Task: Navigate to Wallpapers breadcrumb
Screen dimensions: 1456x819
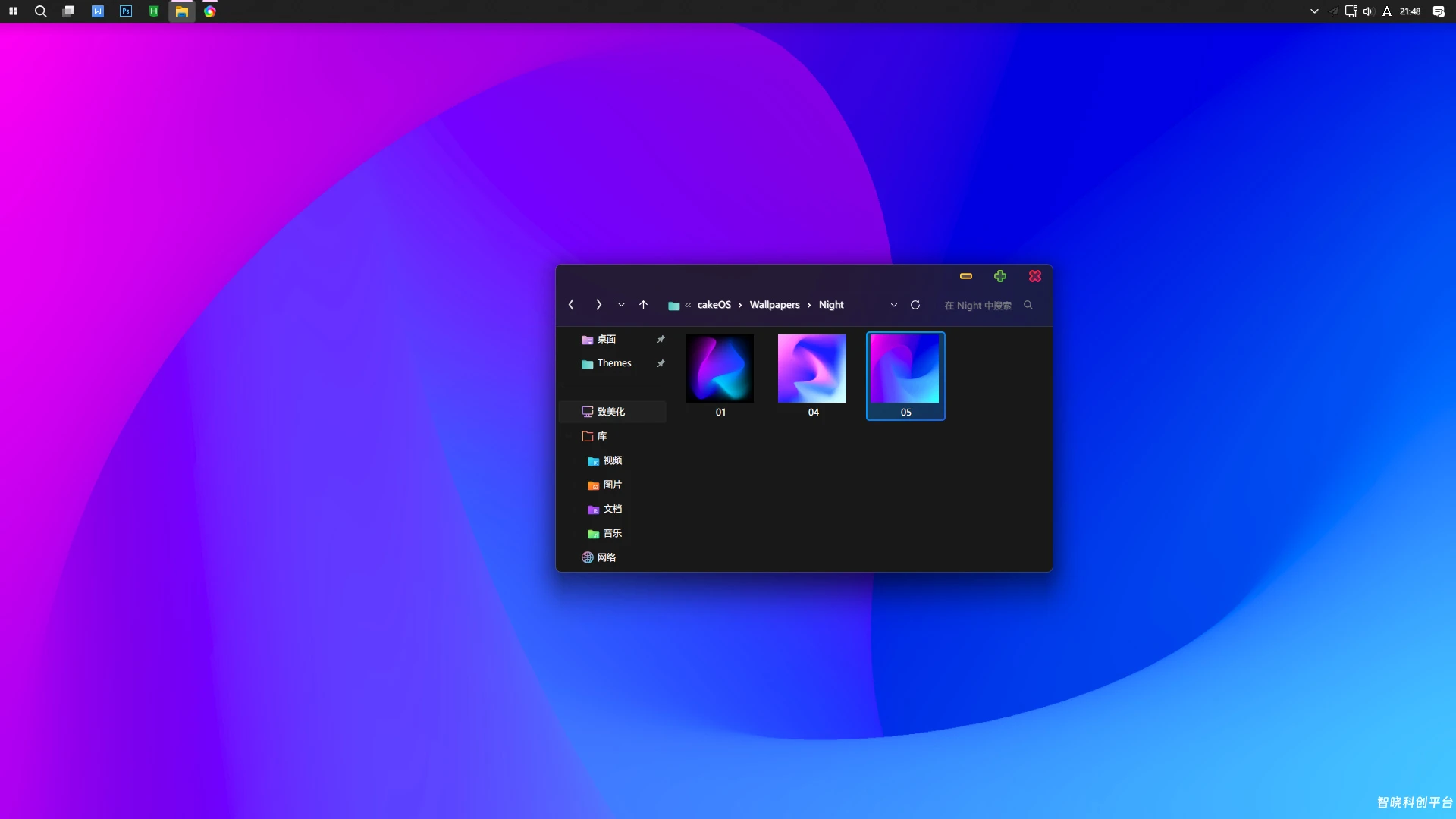Action: [x=774, y=305]
